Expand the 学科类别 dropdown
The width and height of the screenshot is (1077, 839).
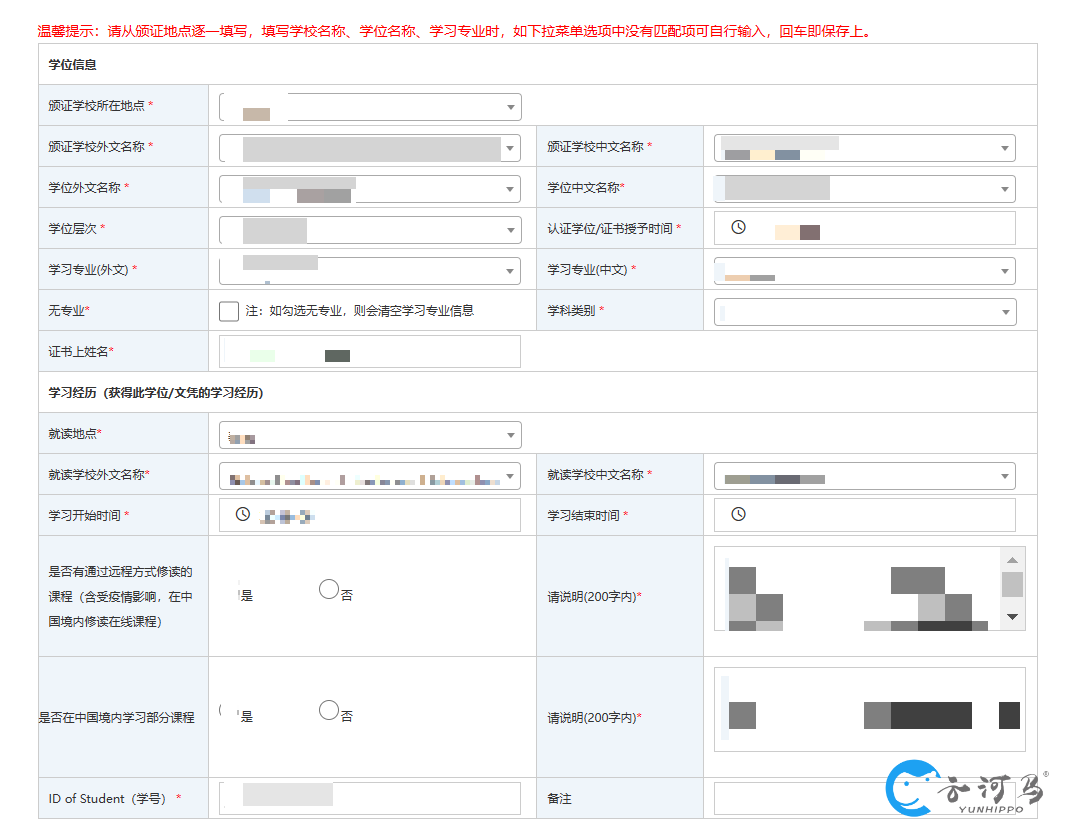[x=865, y=312]
